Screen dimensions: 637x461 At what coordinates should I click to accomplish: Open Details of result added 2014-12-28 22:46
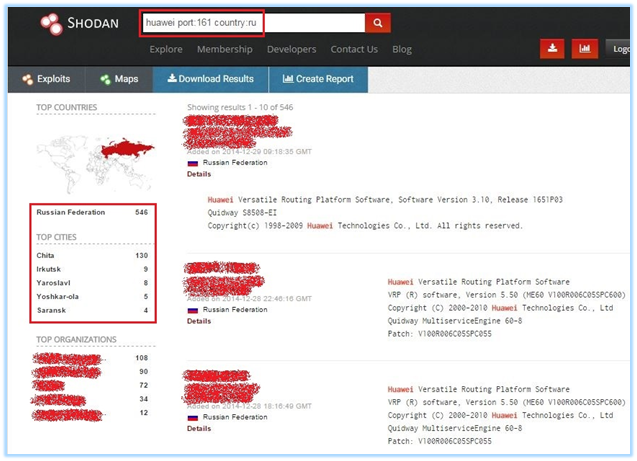pos(199,321)
